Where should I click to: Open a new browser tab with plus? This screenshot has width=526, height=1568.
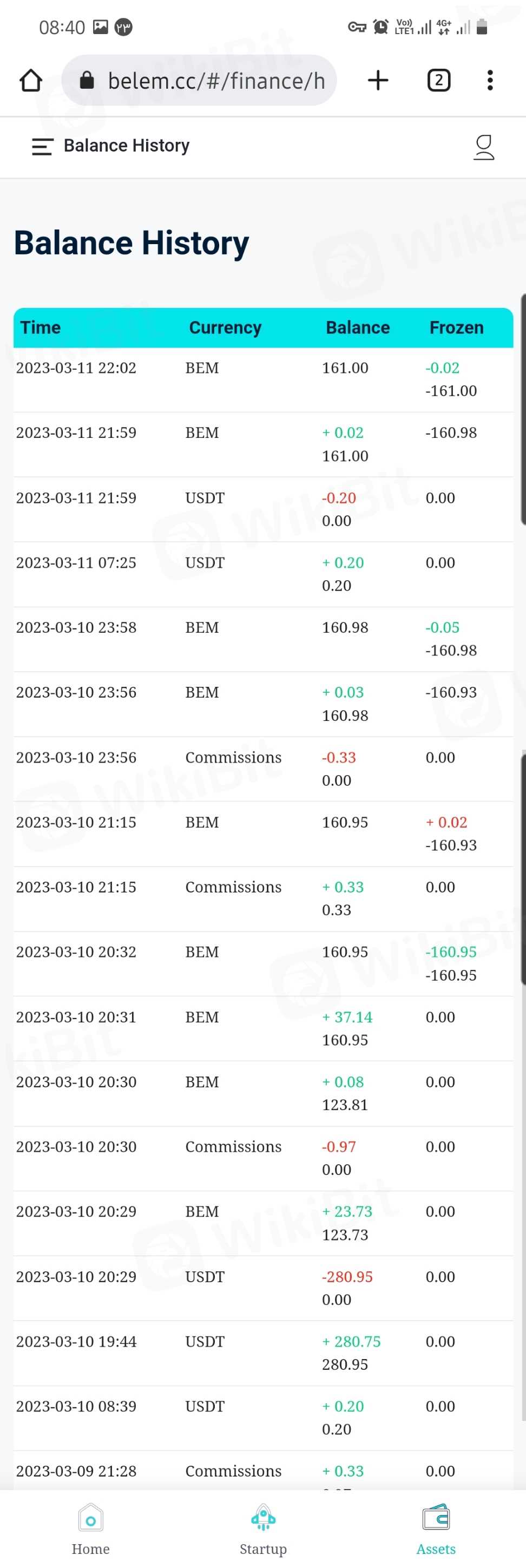tap(378, 80)
